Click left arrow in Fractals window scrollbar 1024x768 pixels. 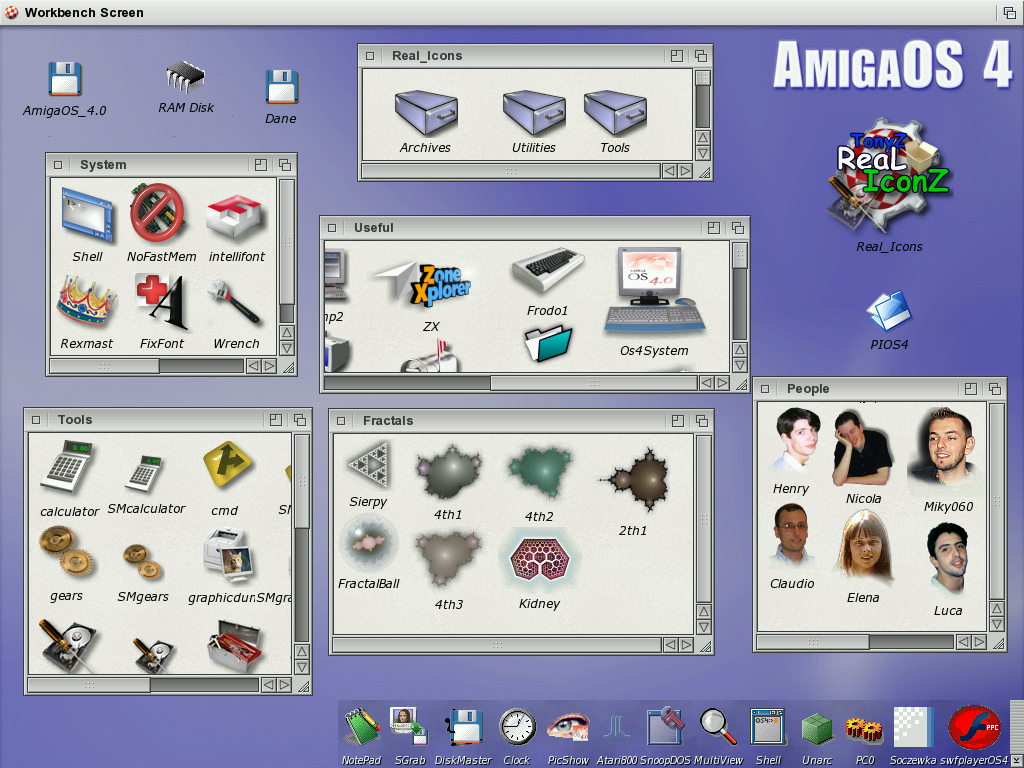(x=670, y=645)
